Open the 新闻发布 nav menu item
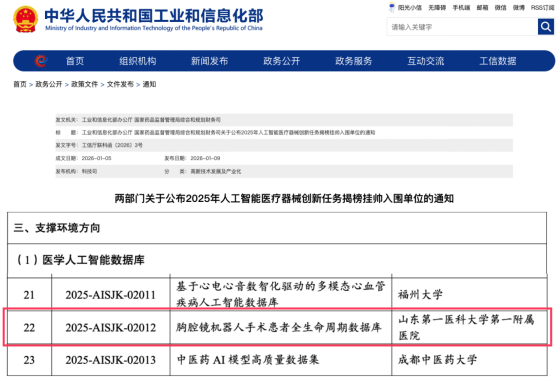560x381 pixels. (210, 61)
